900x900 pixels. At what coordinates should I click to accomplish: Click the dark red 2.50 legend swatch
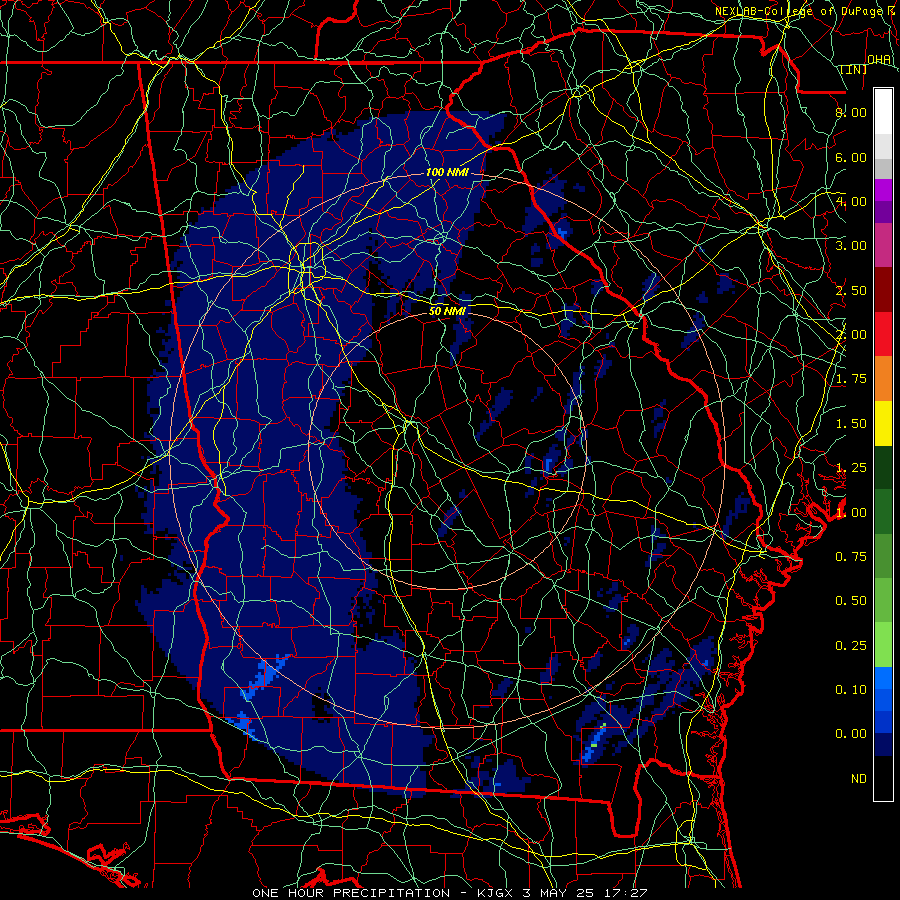(883, 290)
